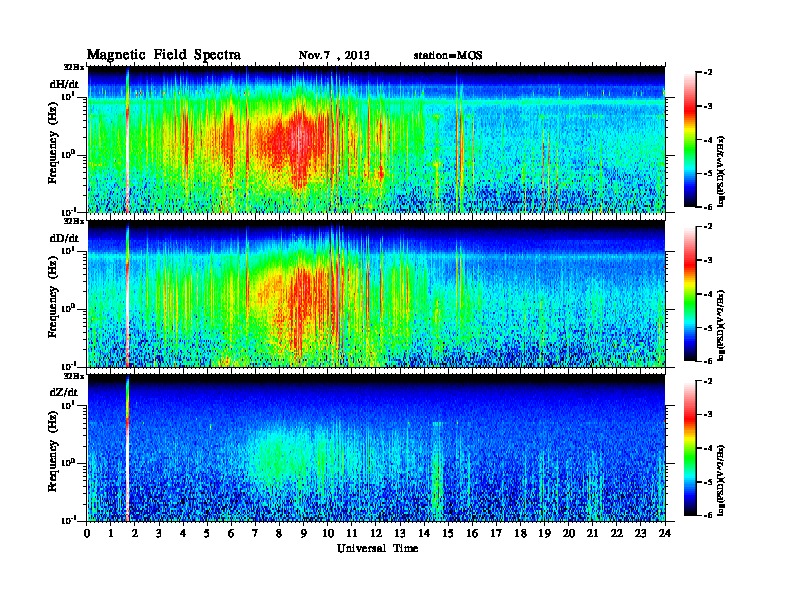This screenshot has width=792, height=612.
Task: Click hour 5 on the Universal Time axis
Action: (207, 534)
